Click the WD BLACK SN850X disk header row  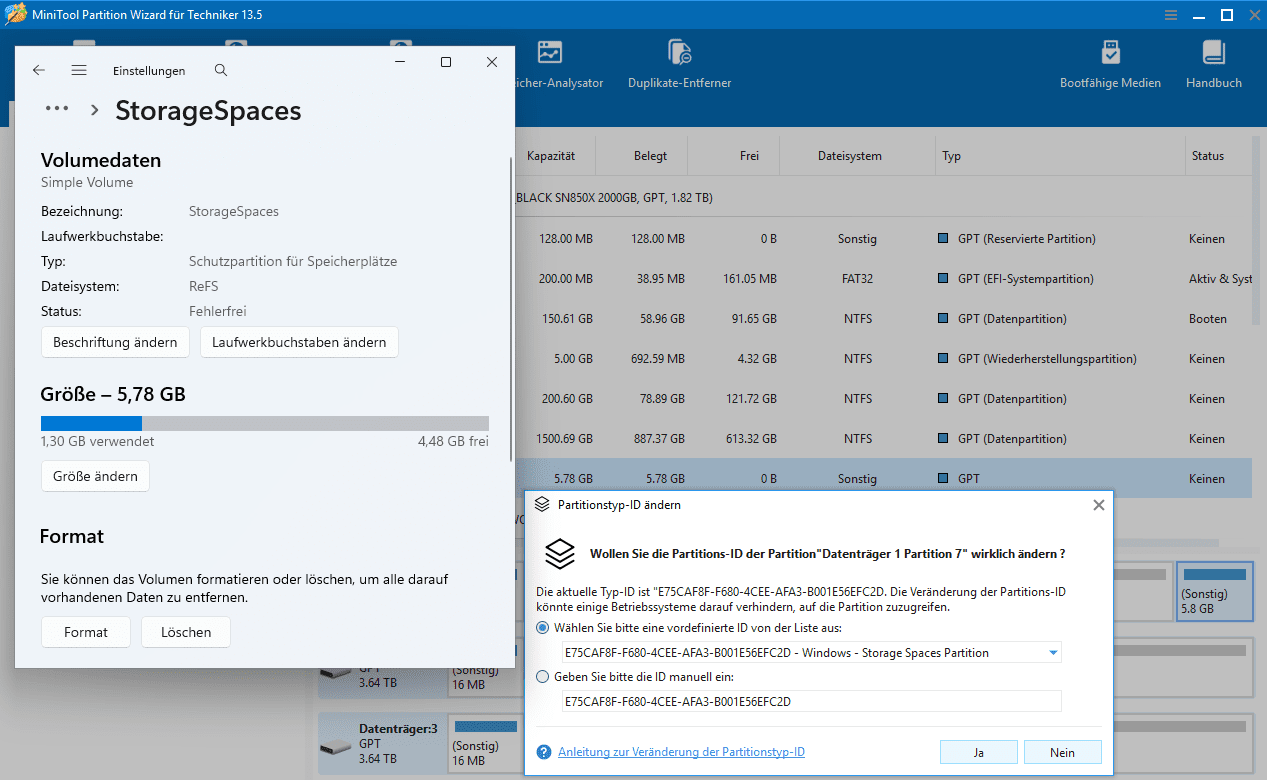tap(884, 198)
